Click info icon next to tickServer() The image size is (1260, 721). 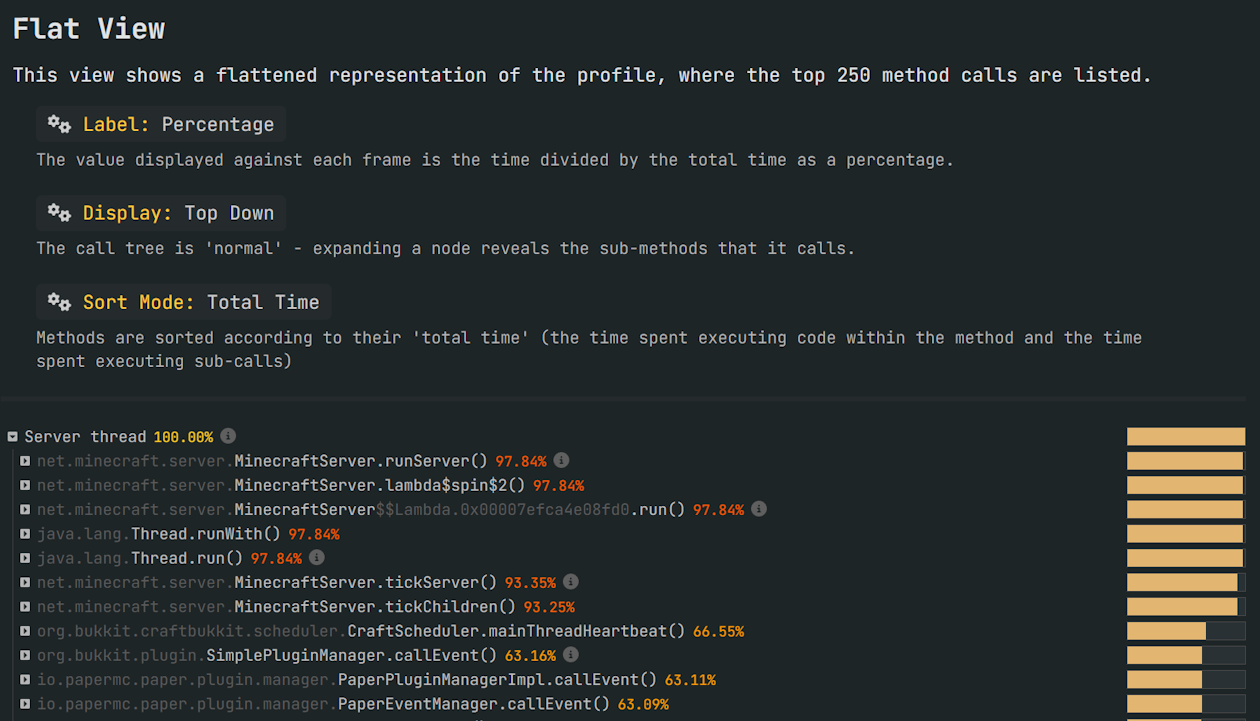571,582
